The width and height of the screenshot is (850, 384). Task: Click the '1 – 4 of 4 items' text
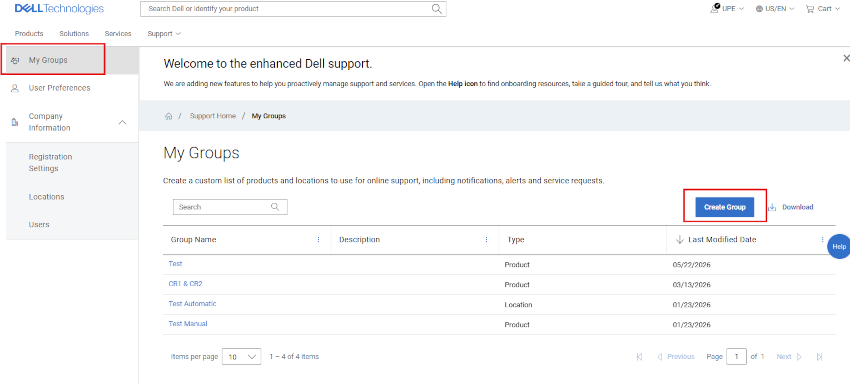click(294, 357)
